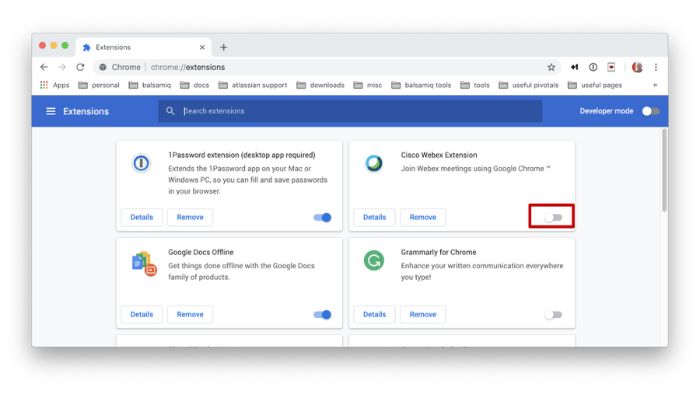Open Details for Google Docs Offline
Screen dimensions: 700x400
pos(142,314)
